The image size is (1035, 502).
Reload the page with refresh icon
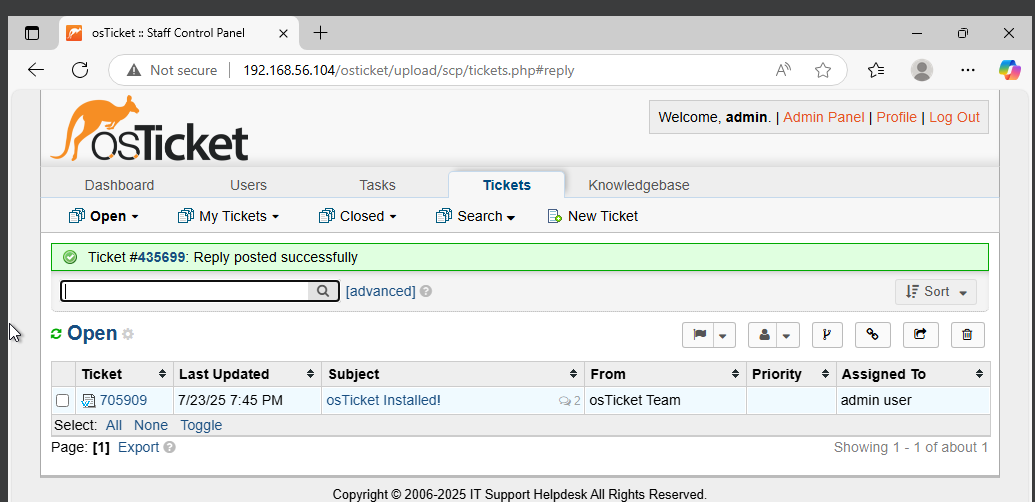(80, 70)
